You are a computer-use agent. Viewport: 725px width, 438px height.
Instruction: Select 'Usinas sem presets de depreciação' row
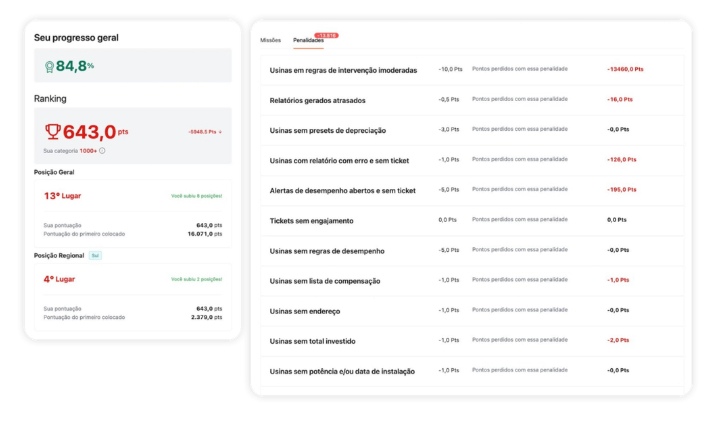[x=327, y=131]
